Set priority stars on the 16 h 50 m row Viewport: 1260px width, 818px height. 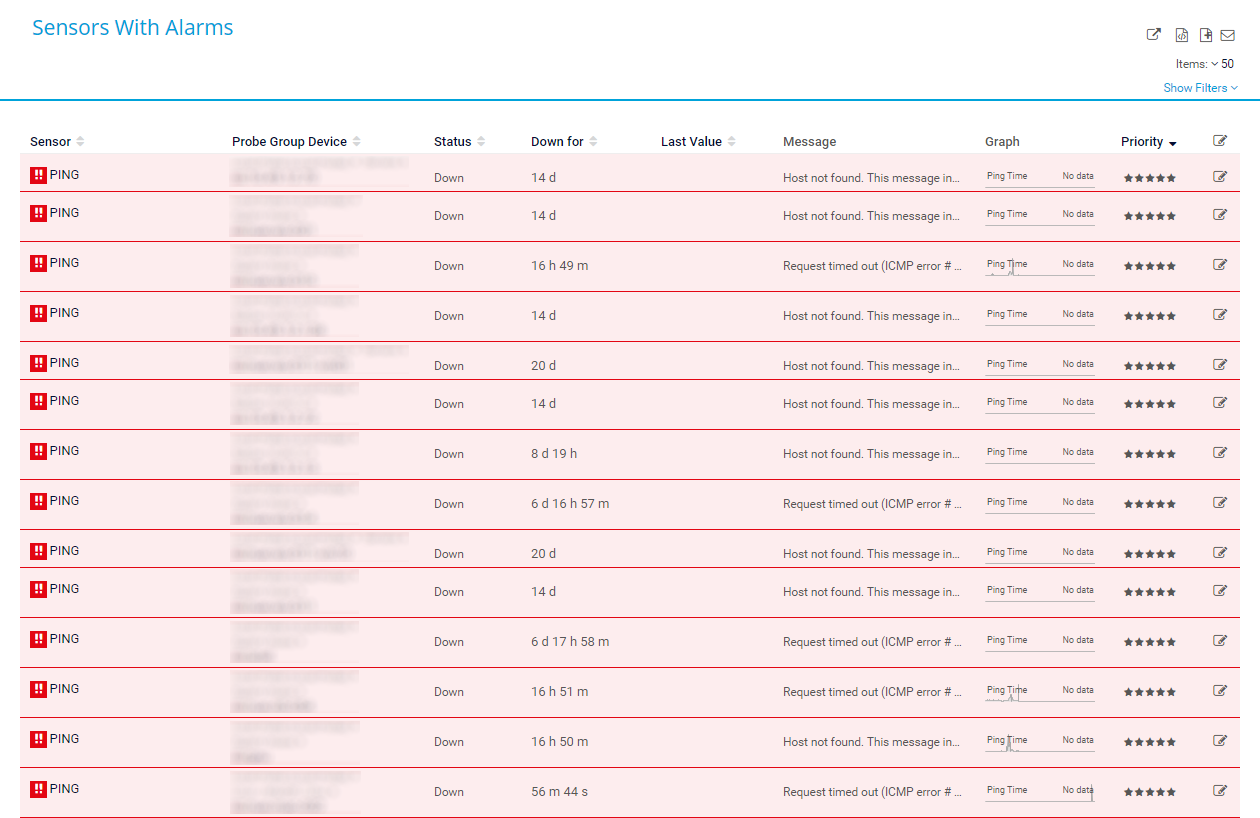tap(1149, 742)
